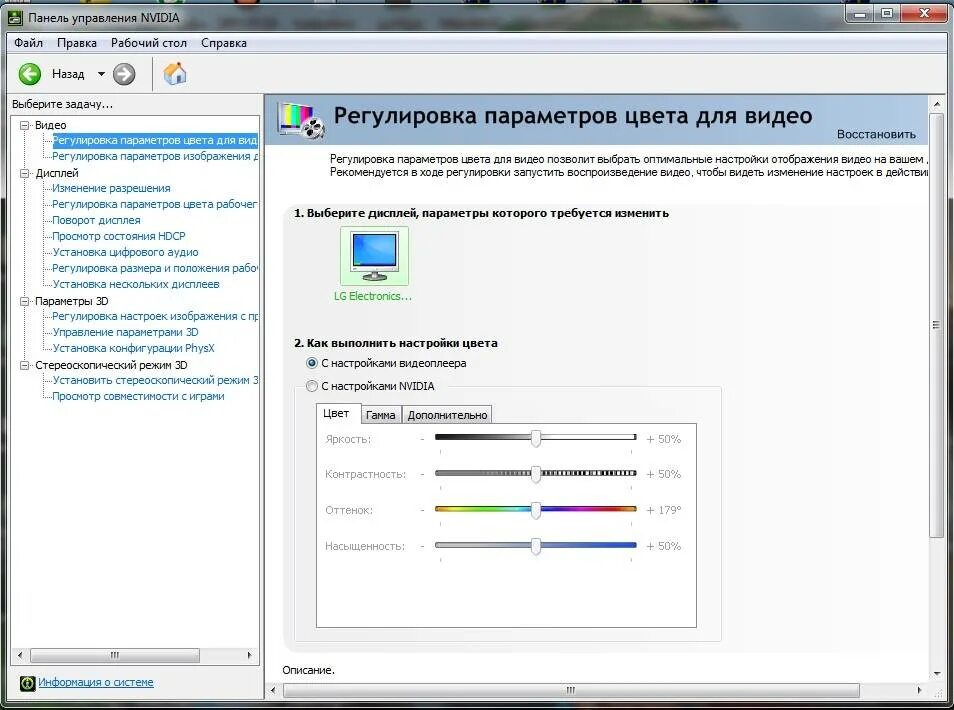Open Установка цифрового аудио
This screenshot has height=710, width=954.
(x=125, y=252)
